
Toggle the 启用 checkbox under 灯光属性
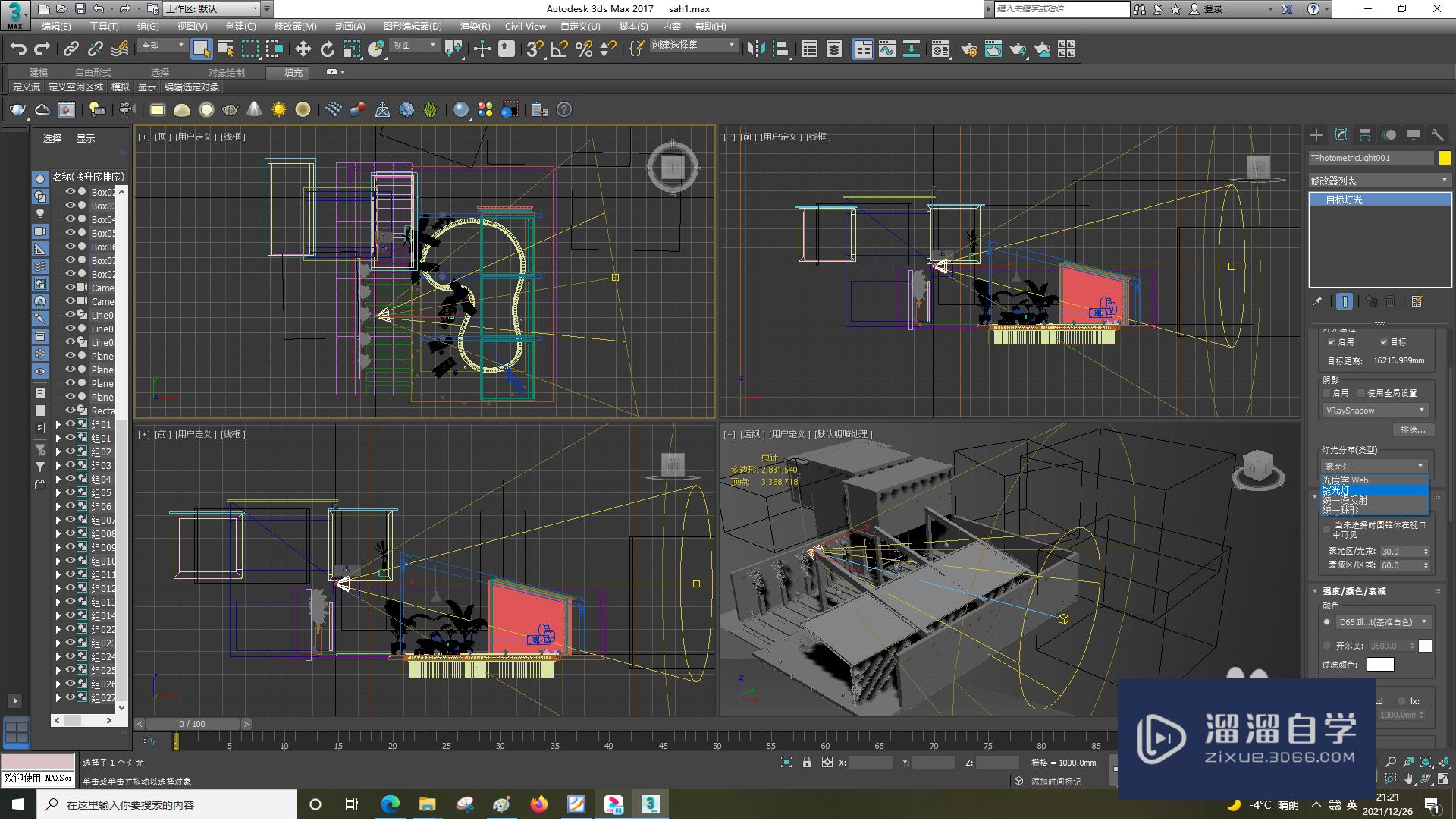(1332, 342)
